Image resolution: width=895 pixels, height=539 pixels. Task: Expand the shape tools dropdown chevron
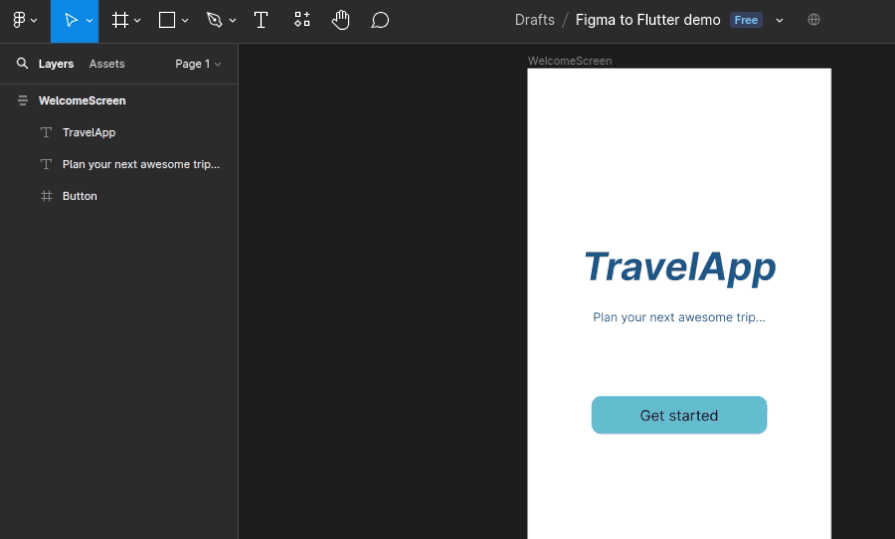click(185, 21)
